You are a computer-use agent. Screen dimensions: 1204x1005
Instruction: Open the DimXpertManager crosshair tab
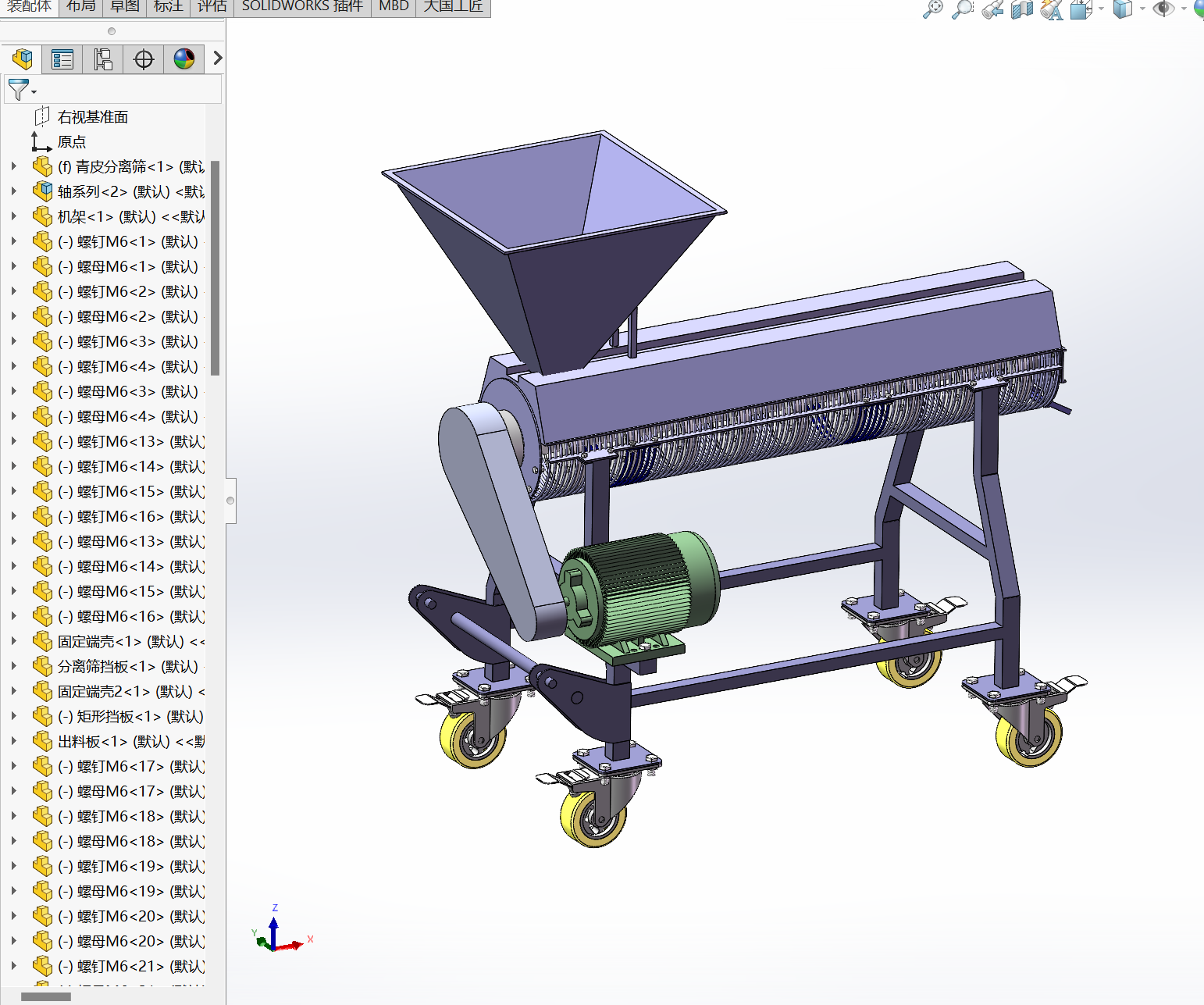[144, 59]
